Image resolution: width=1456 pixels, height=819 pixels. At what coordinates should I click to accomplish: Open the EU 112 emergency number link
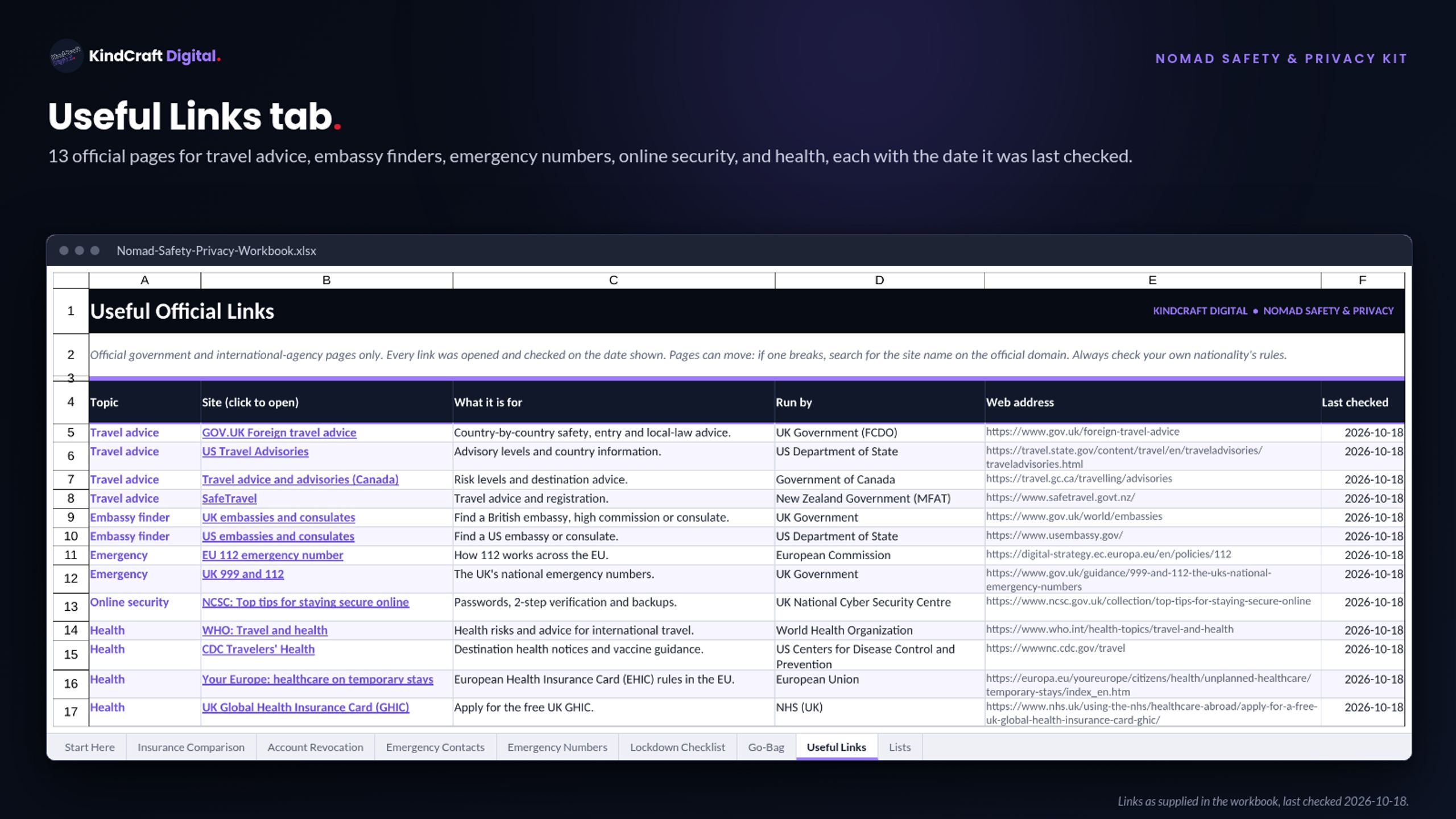tap(272, 555)
